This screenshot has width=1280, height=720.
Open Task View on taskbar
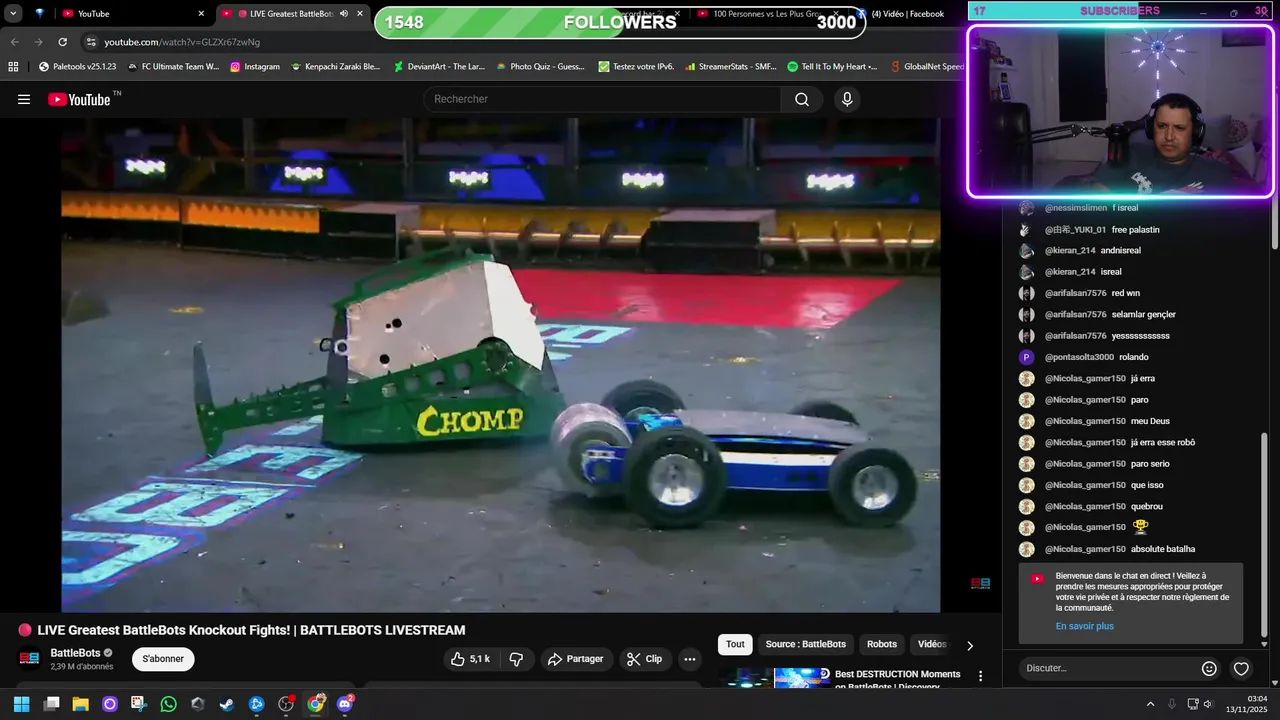point(52,704)
